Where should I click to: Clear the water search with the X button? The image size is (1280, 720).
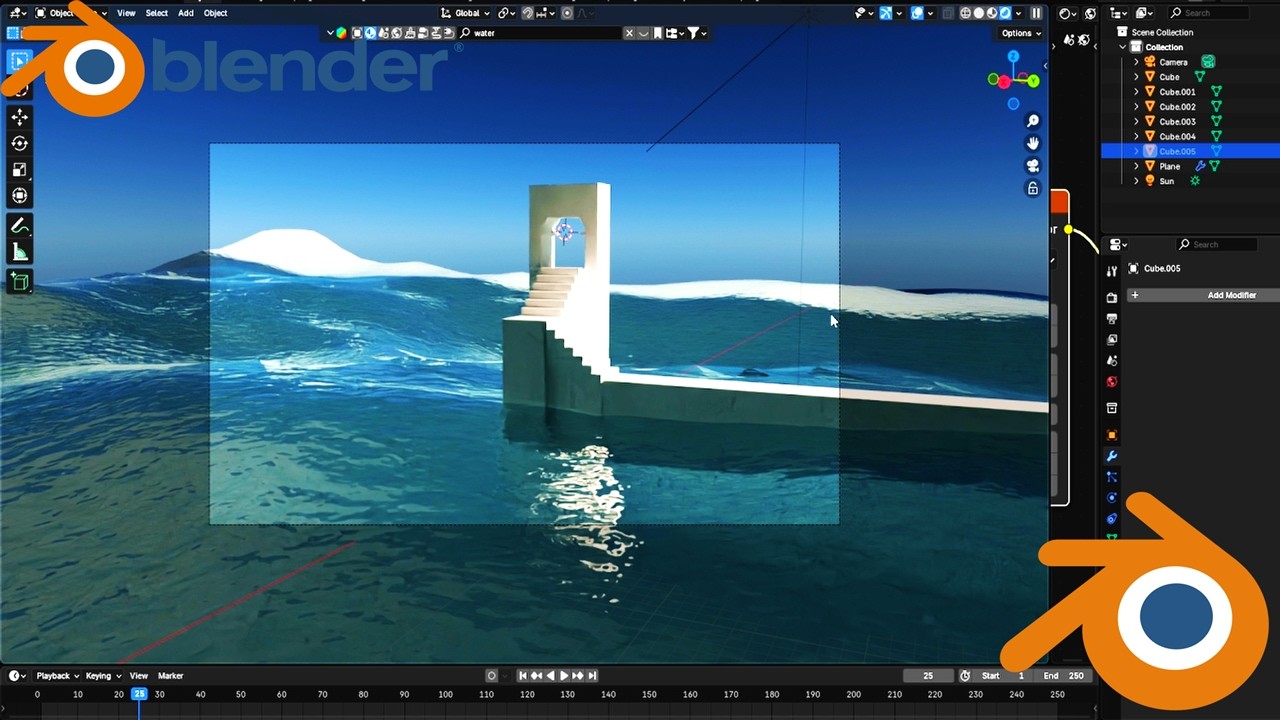tap(629, 33)
